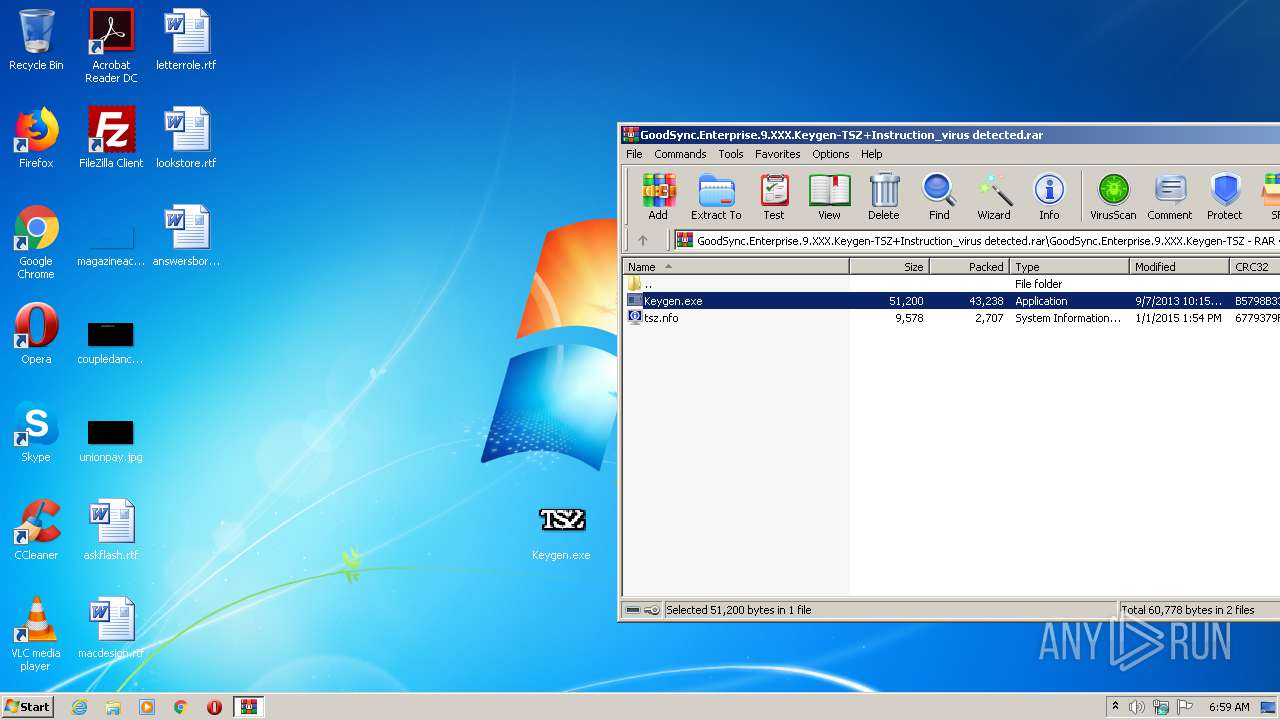Select Keygen.exe in the archive list
1280x720 pixels.
(x=951, y=301)
